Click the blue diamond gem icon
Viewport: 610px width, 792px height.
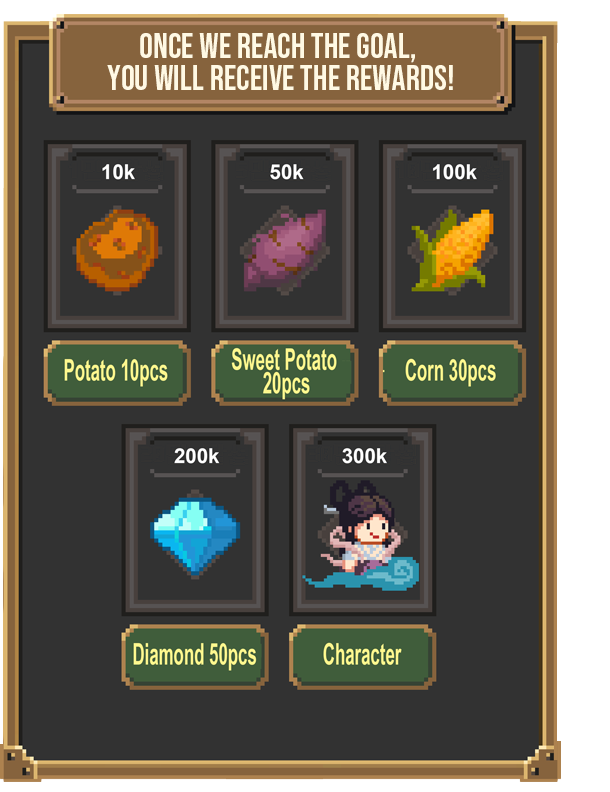coord(195,534)
